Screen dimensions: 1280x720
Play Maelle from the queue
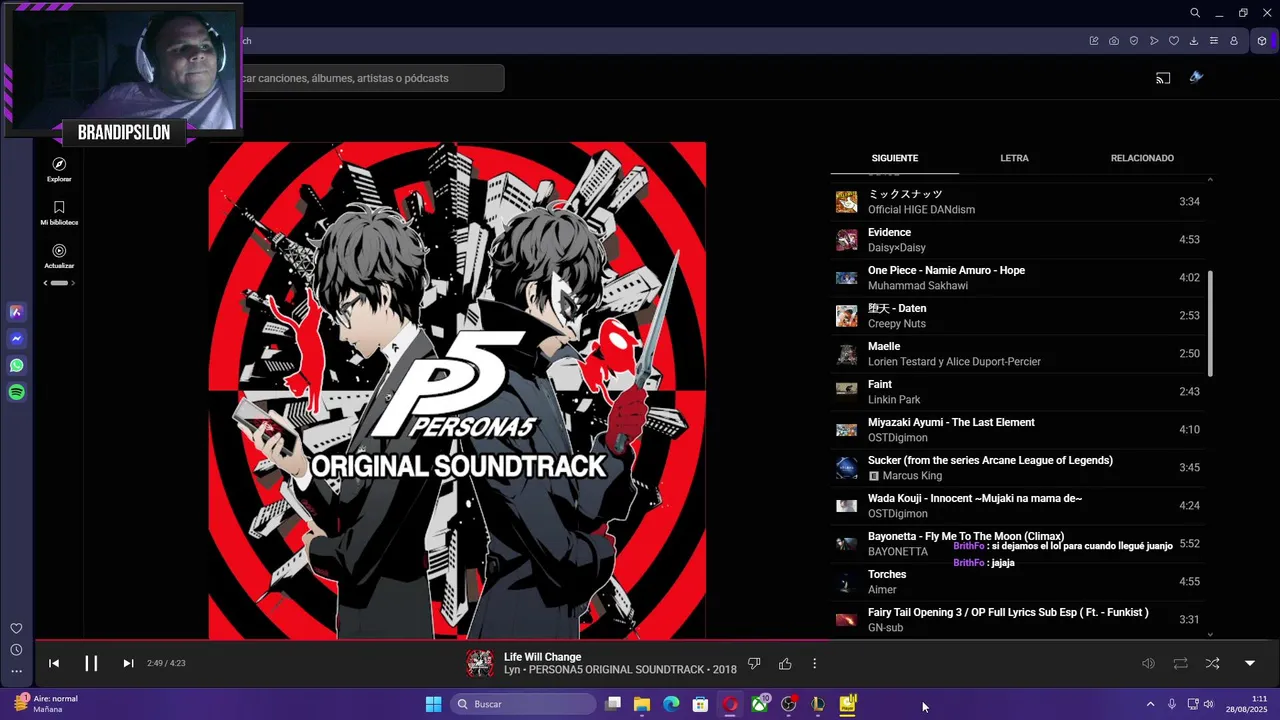(x=1020, y=354)
